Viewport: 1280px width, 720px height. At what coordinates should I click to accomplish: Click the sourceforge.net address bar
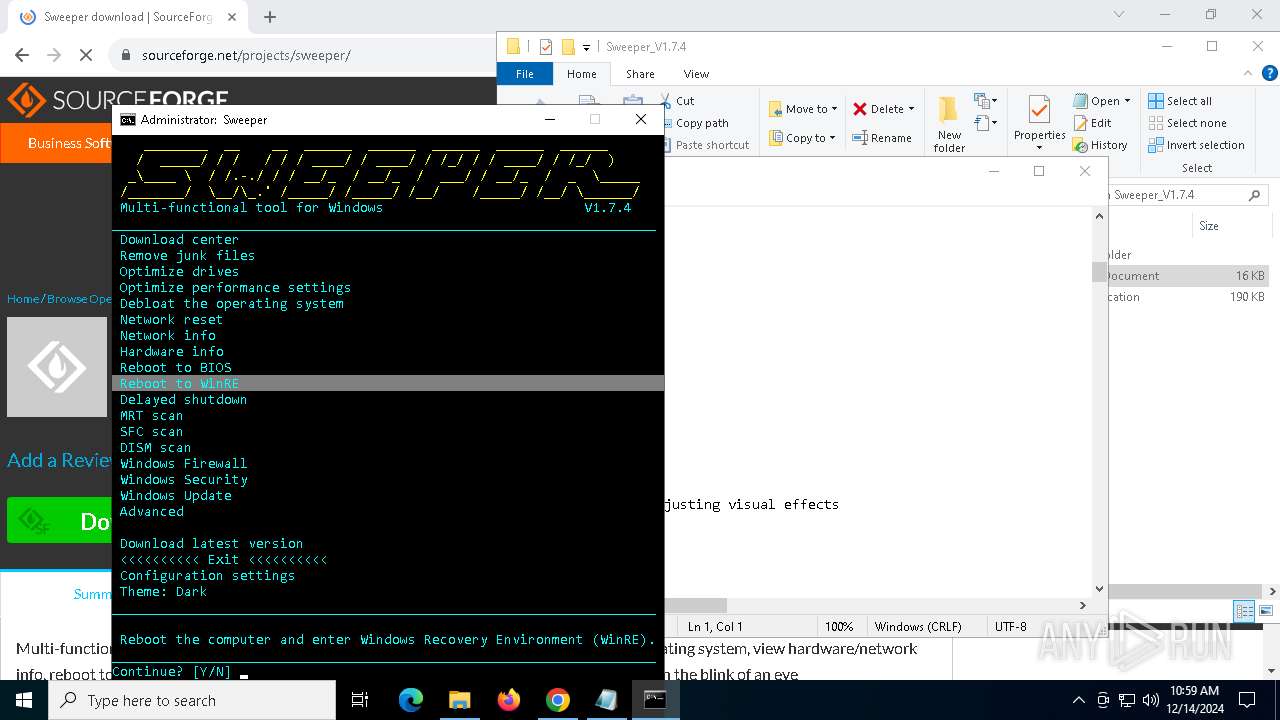(300, 55)
